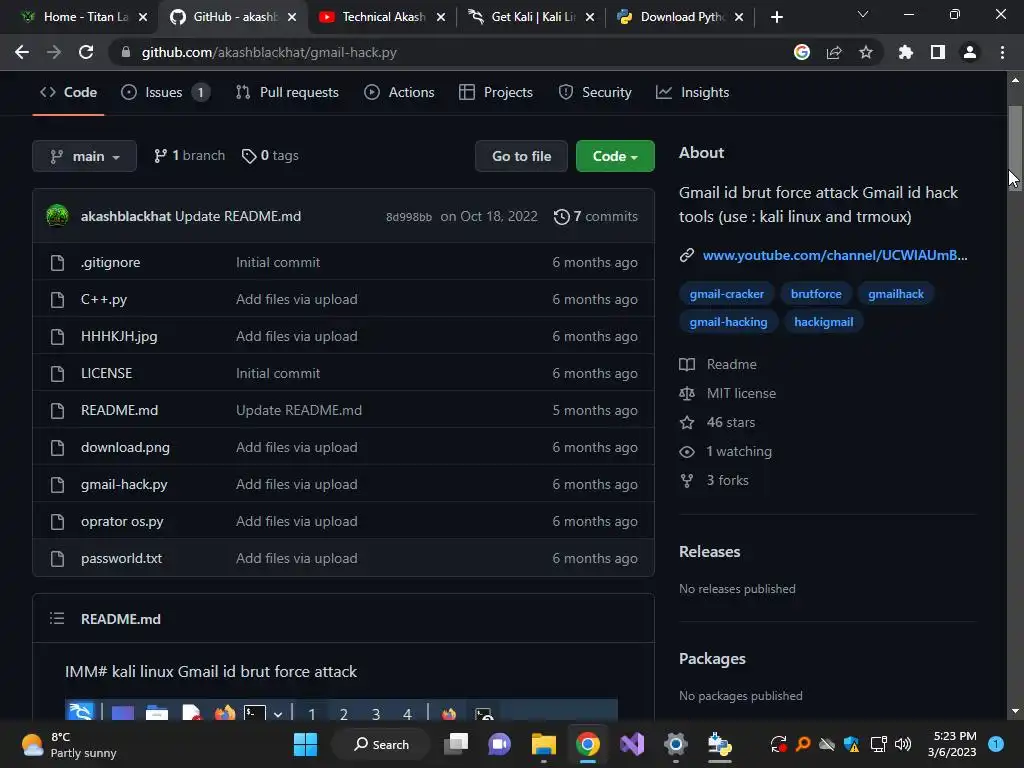Open the passworld.txt file
The image size is (1024, 768).
tap(121, 558)
